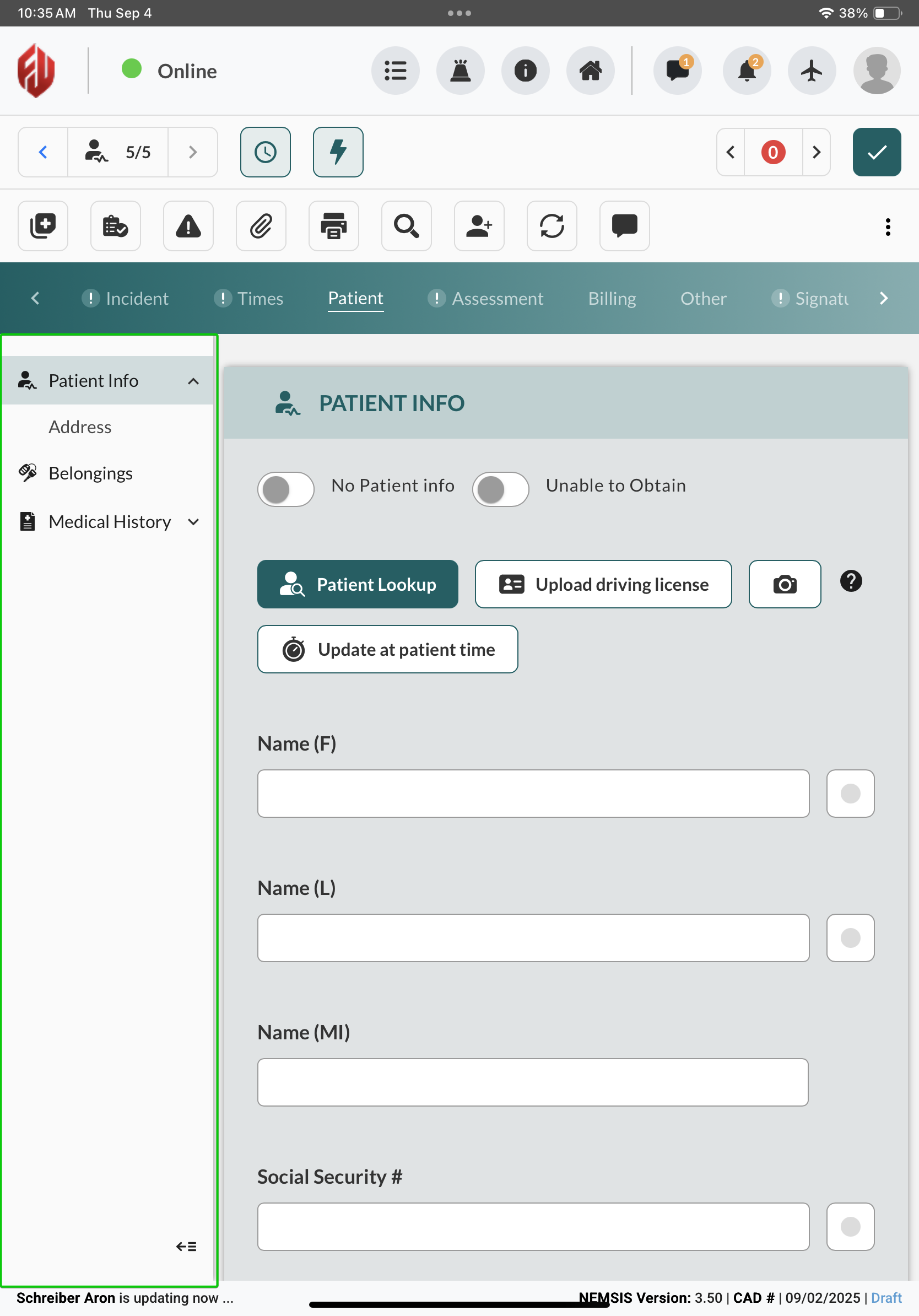Toggle the Name (F) radio indicator
Image resolution: width=919 pixels, height=1316 pixels.
850,793
